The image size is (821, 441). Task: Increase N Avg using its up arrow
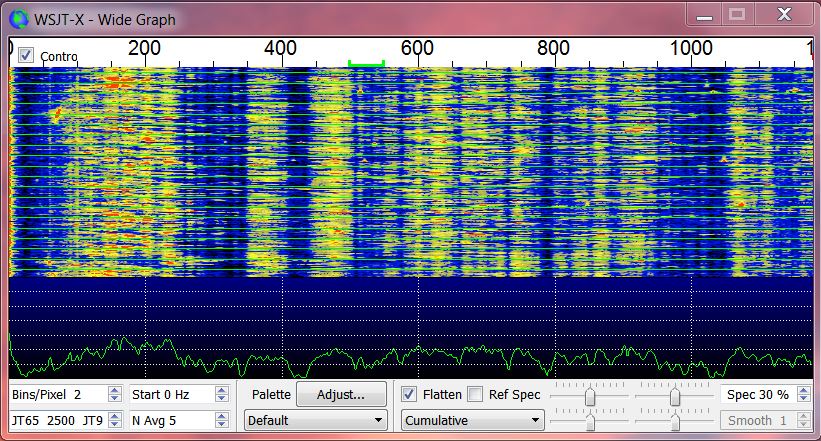[222, 416]
